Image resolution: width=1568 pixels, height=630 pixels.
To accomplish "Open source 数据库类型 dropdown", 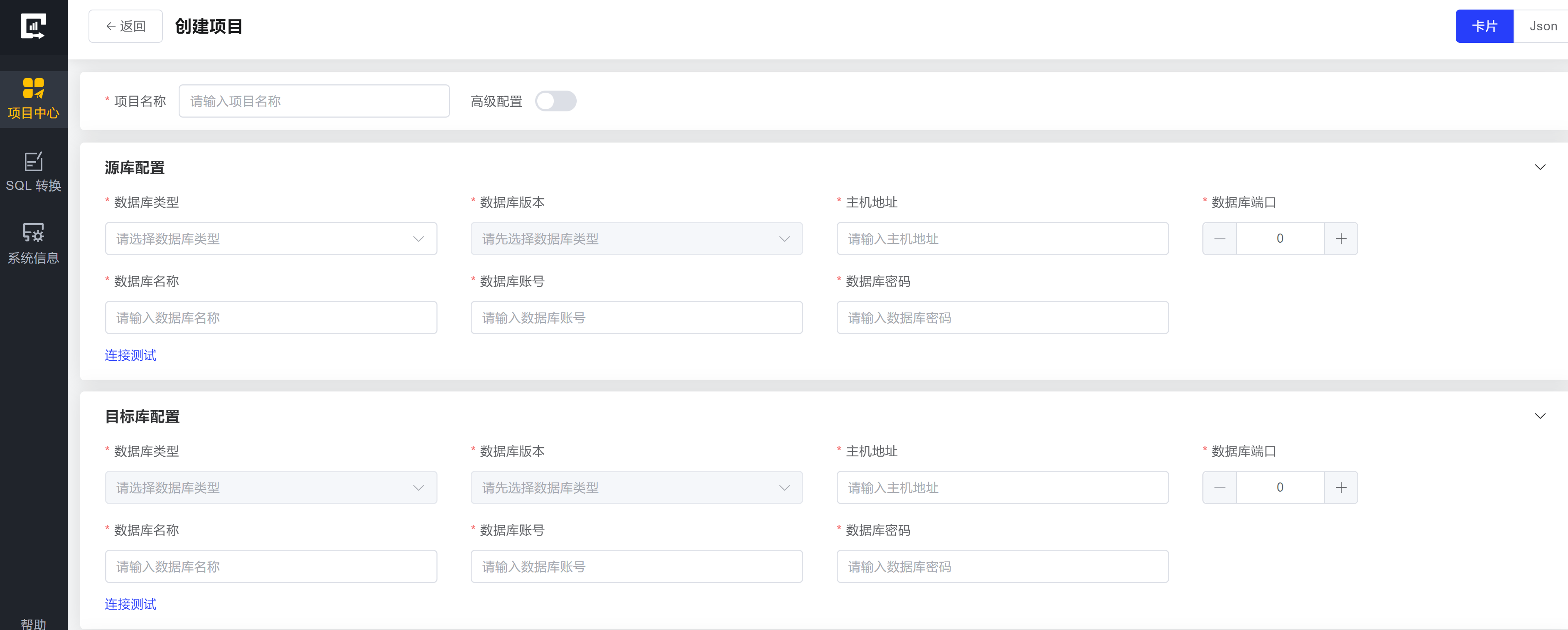I will pos(271,239).
